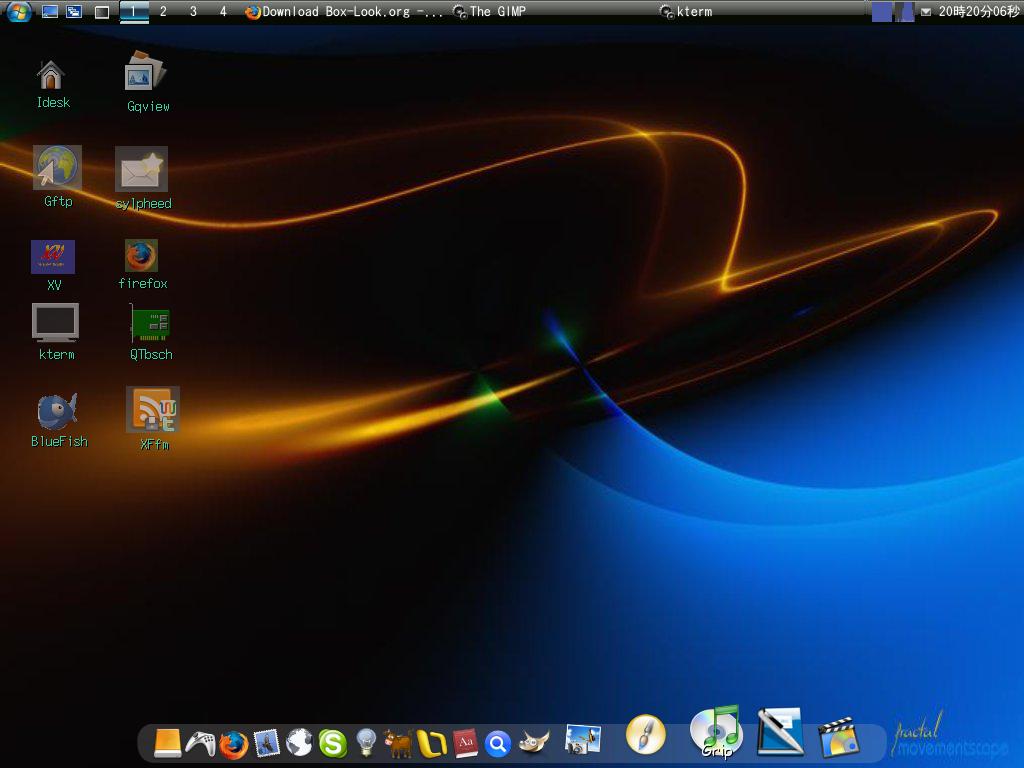Launch the paintbrush app from the dock
The width and height of the screenshot is (1024, 768).
645,738
